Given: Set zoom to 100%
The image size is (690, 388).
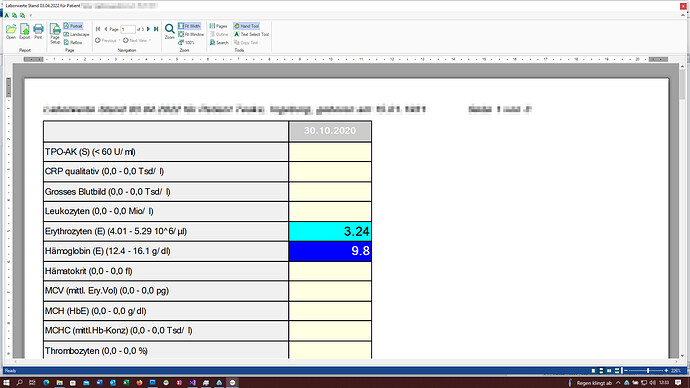Looking at the screenshot, I should 186,43.
